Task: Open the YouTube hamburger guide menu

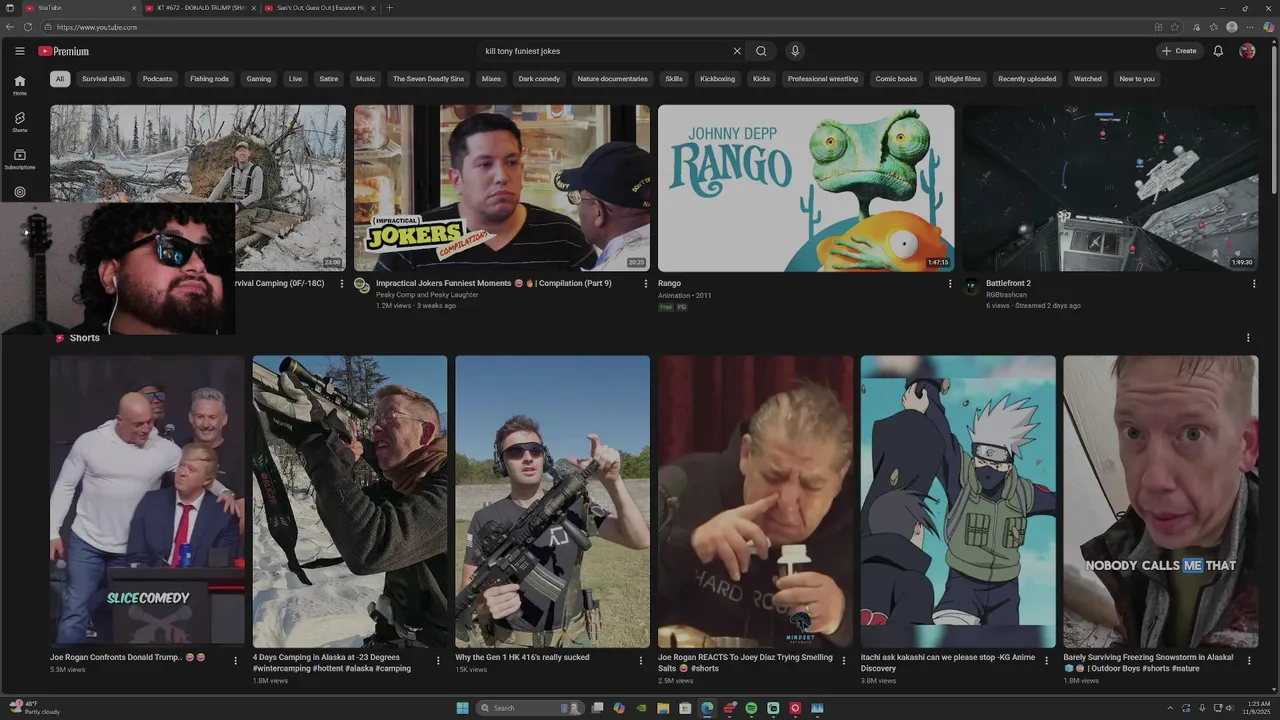Action: [x=20, y=51]
